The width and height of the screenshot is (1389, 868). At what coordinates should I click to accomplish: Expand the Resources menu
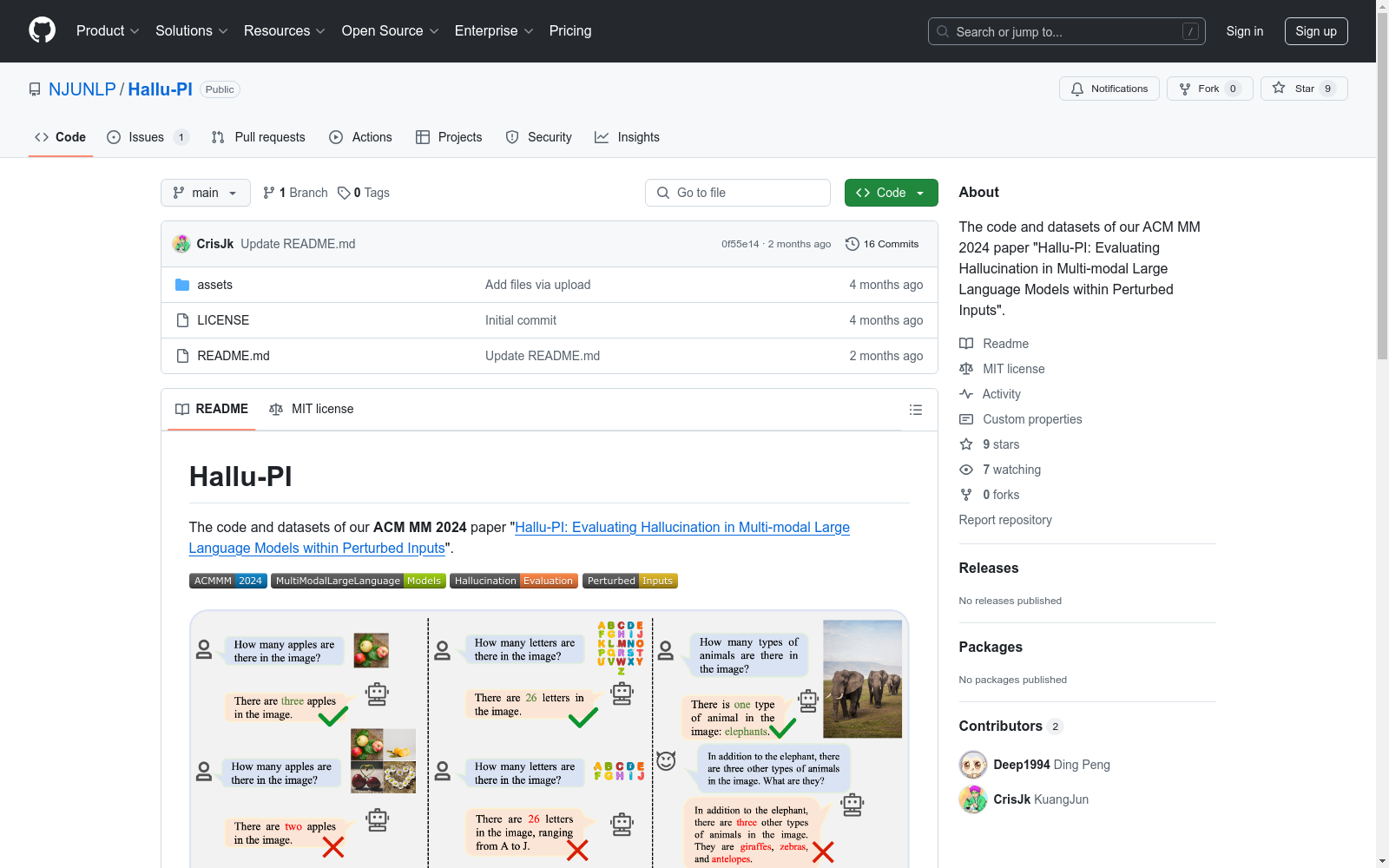pyautogui.click(x=285, y=30)
